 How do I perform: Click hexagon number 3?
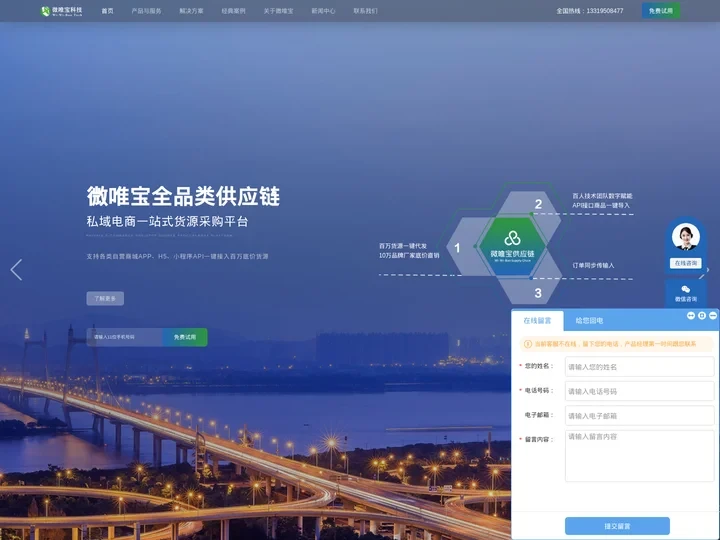coord(538,293)
